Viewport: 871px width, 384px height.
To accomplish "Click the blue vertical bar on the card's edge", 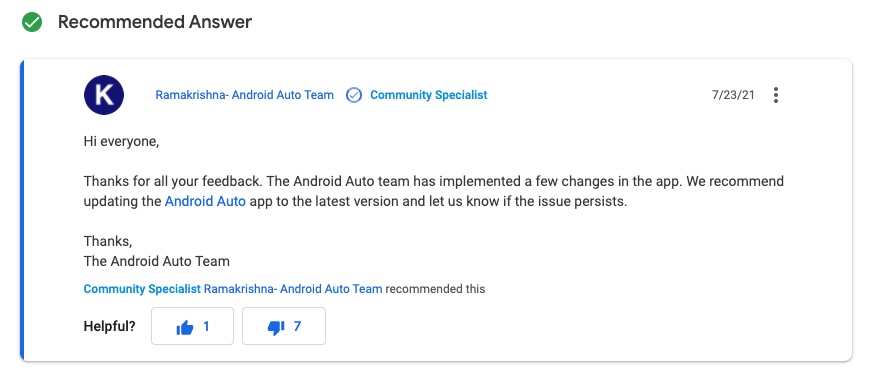I will (22, 210).
